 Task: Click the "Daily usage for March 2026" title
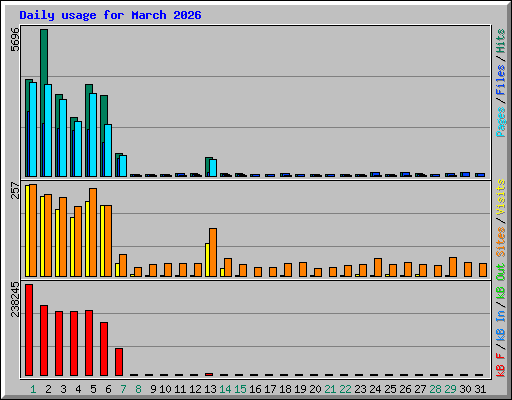pos(110,16)
